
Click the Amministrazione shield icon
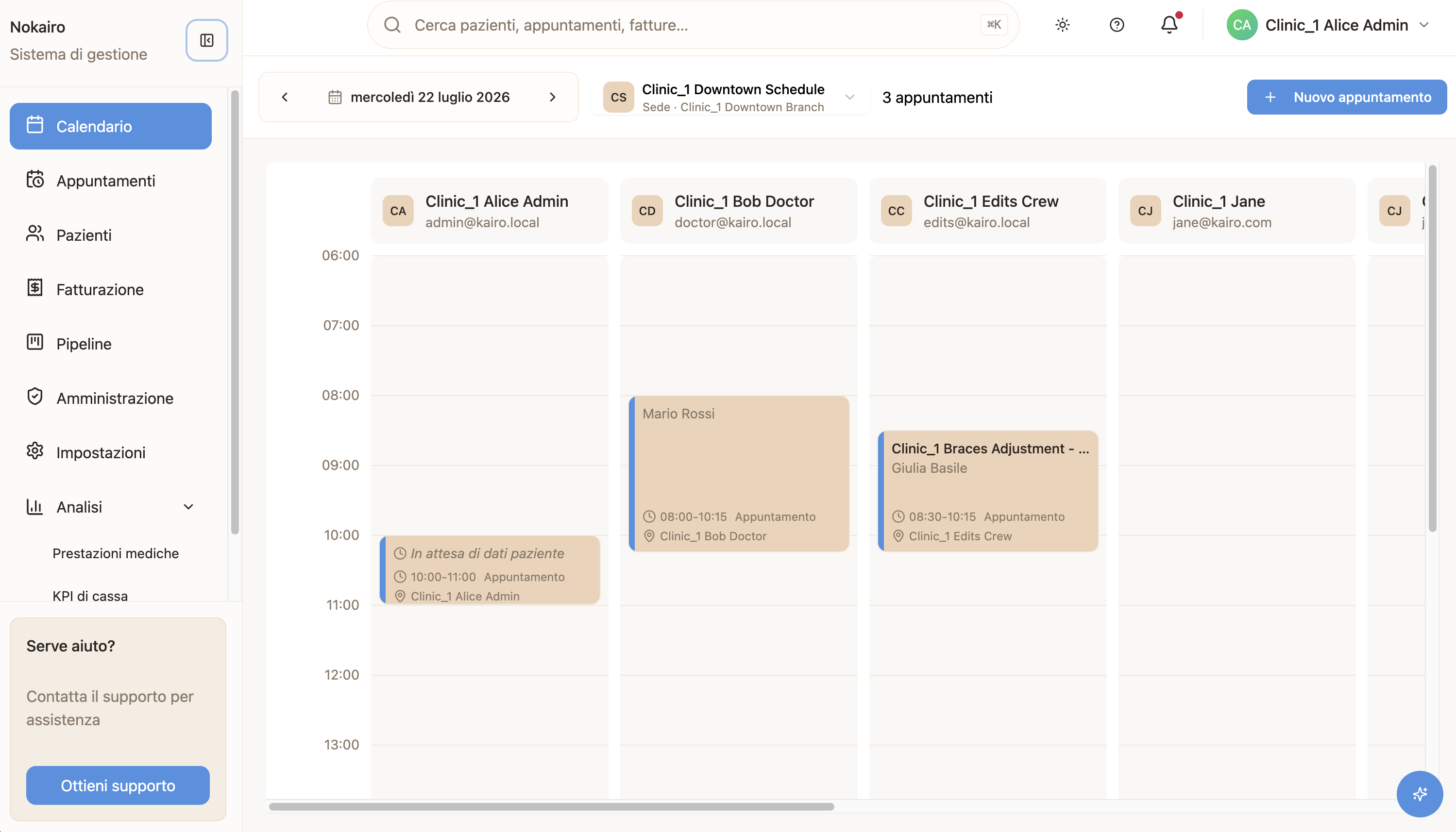coord(35,397)
